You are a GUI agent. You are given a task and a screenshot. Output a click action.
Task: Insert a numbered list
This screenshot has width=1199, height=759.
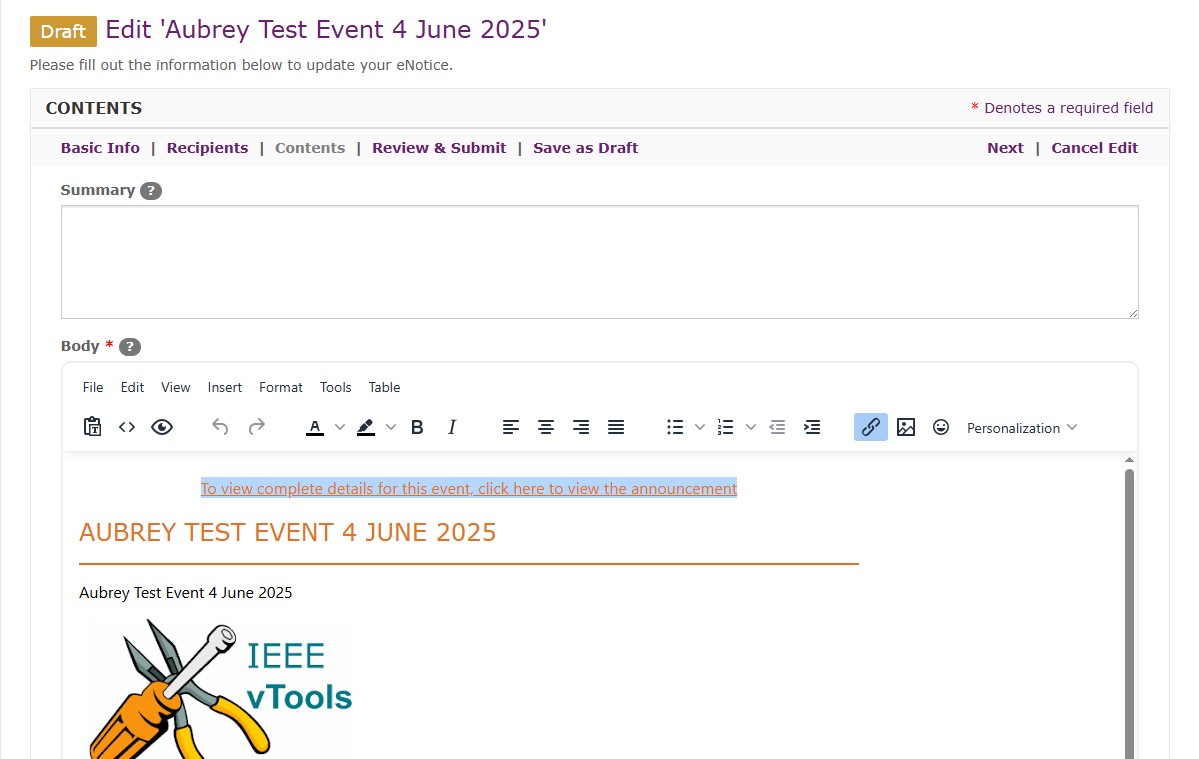pyautogui.click(x=726, y=427)
